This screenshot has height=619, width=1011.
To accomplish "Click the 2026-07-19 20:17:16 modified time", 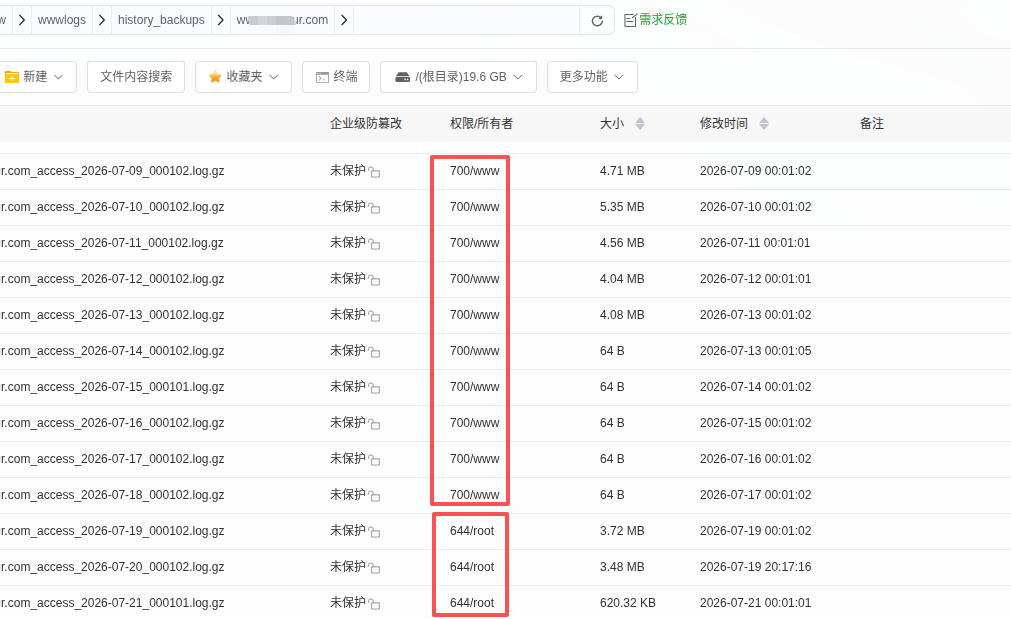I will [x=756, y=567].
